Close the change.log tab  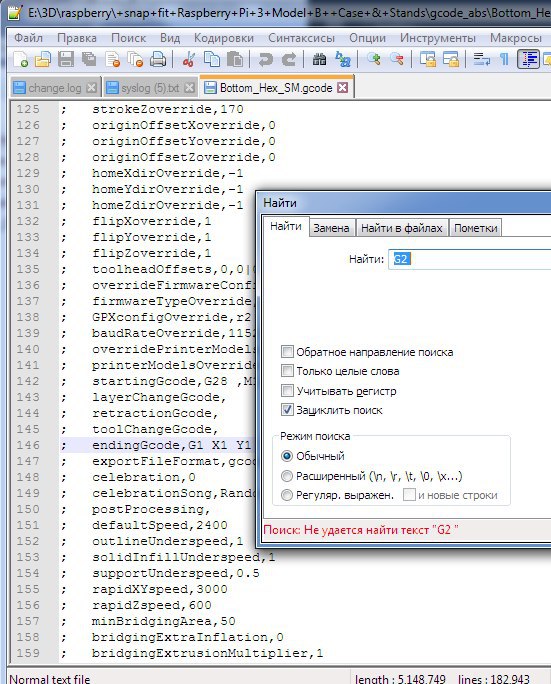pos(91,88)
